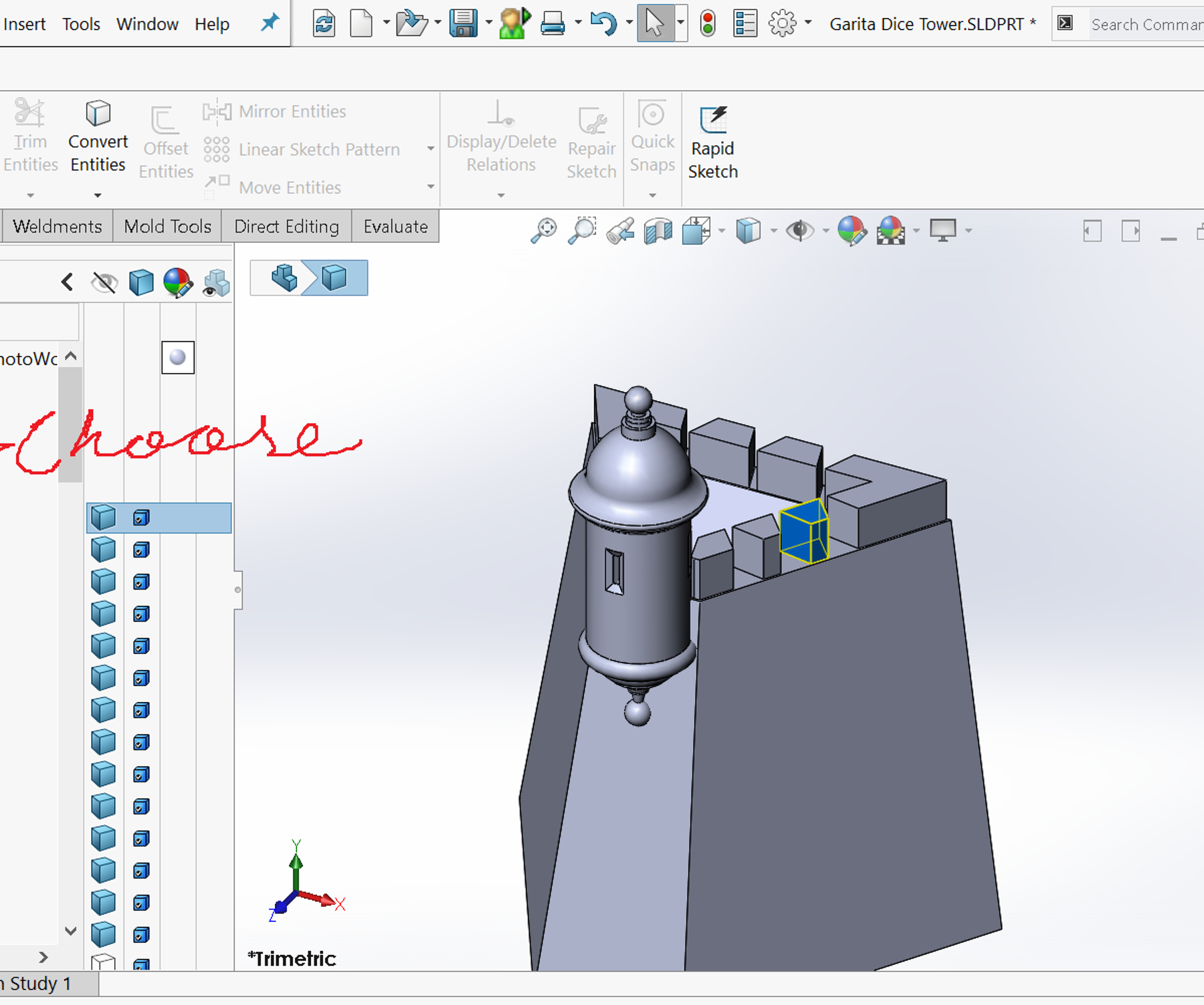The height and width of the screenshot is (1005, 1204).
Task: Switch to the Mold Tools tab
Action: pos(167,227)
